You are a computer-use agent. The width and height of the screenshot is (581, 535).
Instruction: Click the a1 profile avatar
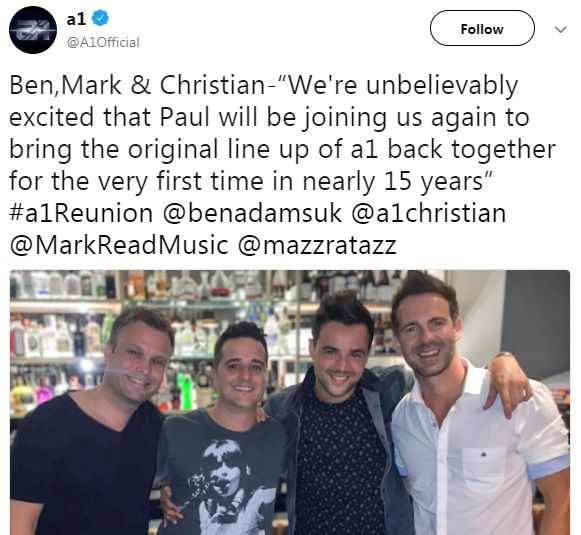click(x=33, y=30)
